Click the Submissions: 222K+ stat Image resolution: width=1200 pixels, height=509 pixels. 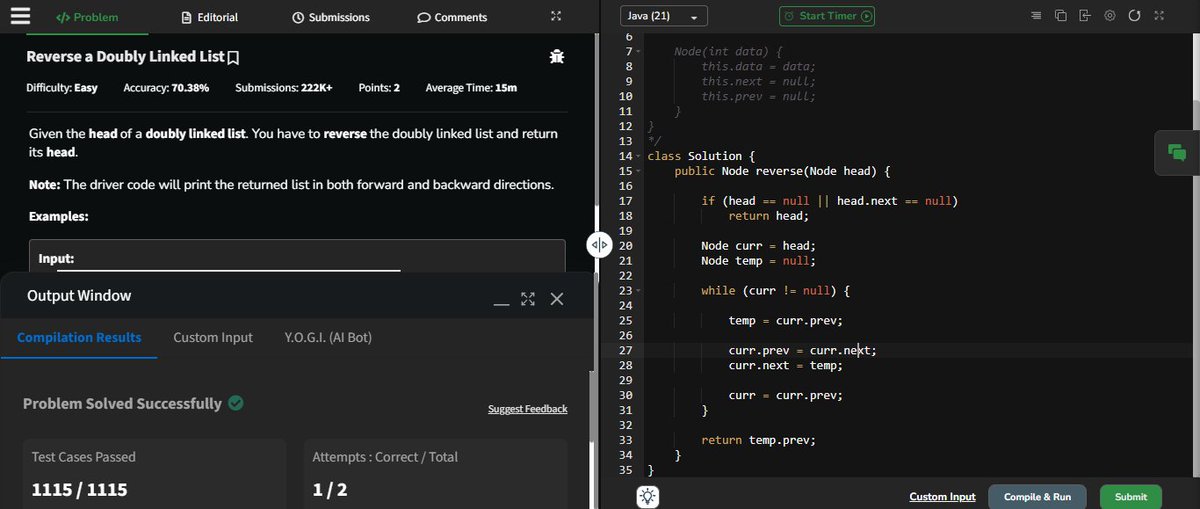tap(284, 88)
